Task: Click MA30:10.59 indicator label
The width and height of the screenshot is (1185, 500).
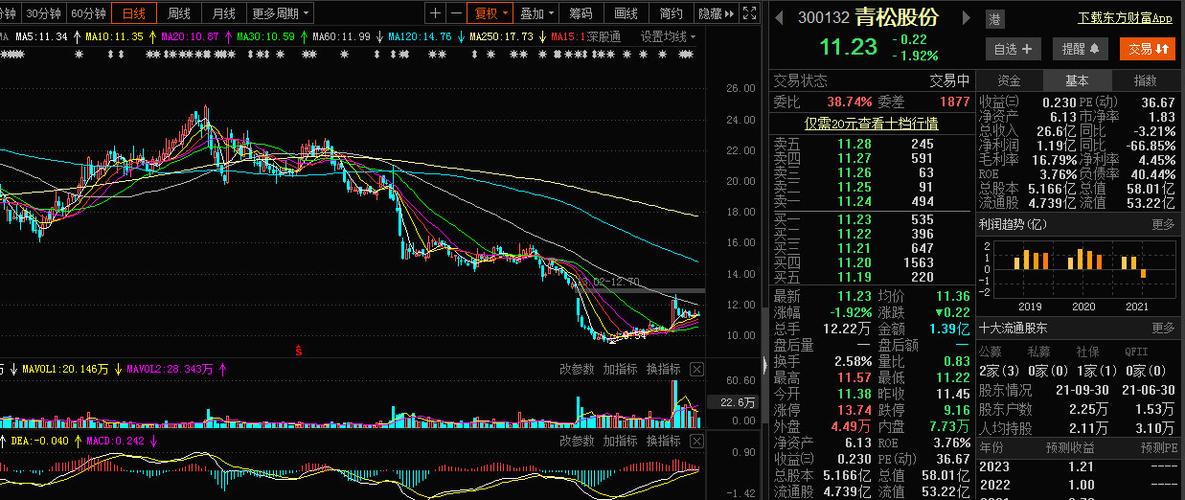Action: [x=266, y=36]
